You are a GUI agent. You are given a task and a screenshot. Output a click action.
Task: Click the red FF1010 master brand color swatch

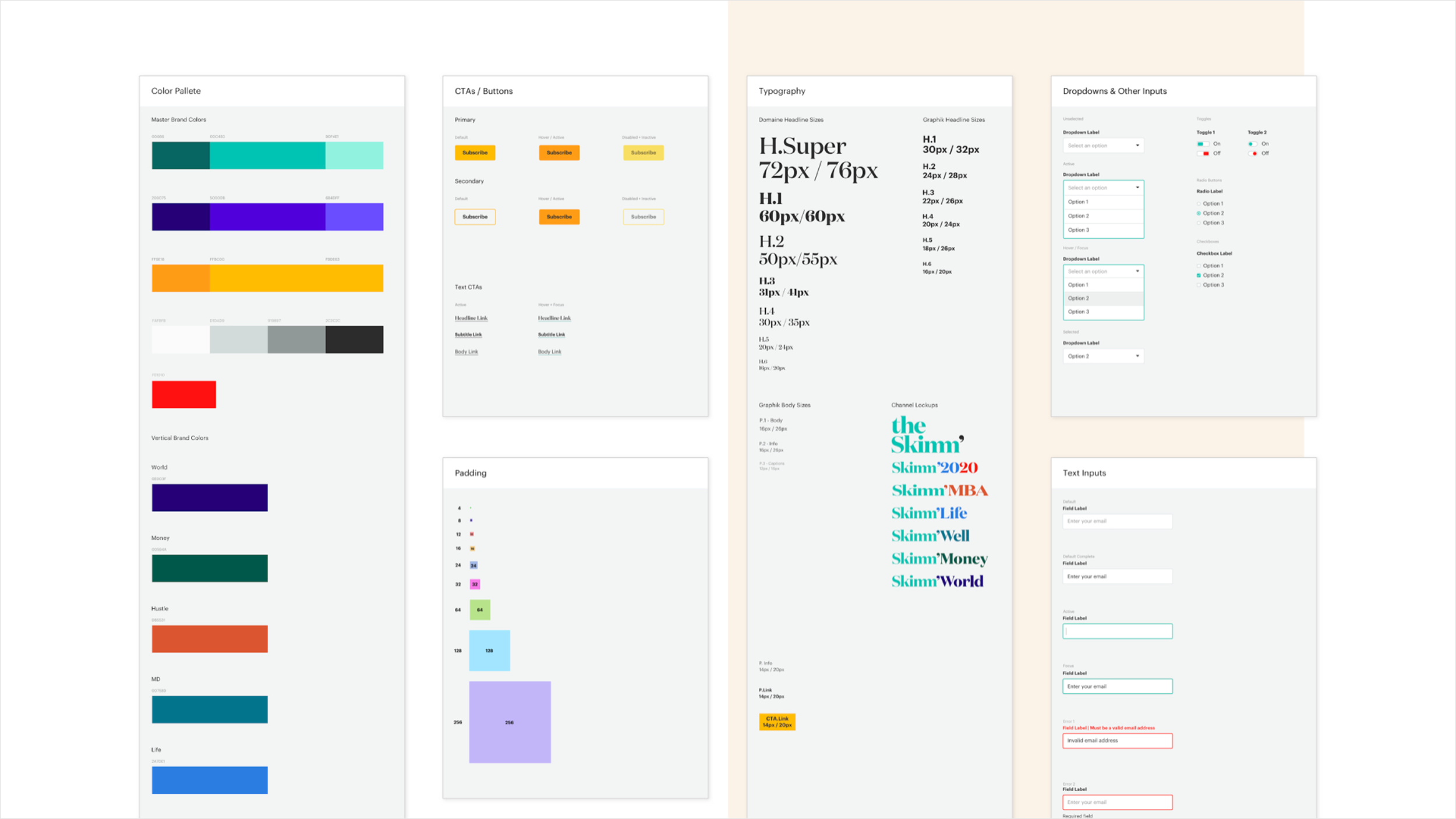183,394
